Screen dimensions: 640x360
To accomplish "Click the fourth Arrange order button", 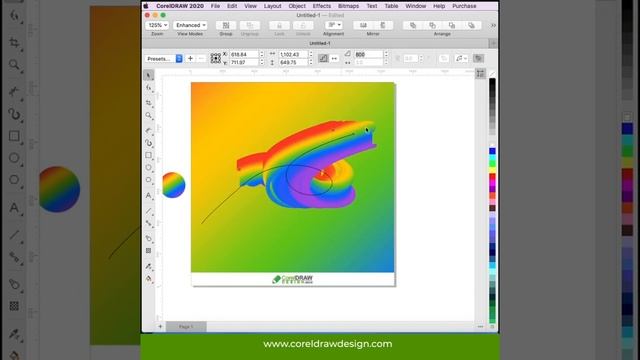I will coord(471,25).
